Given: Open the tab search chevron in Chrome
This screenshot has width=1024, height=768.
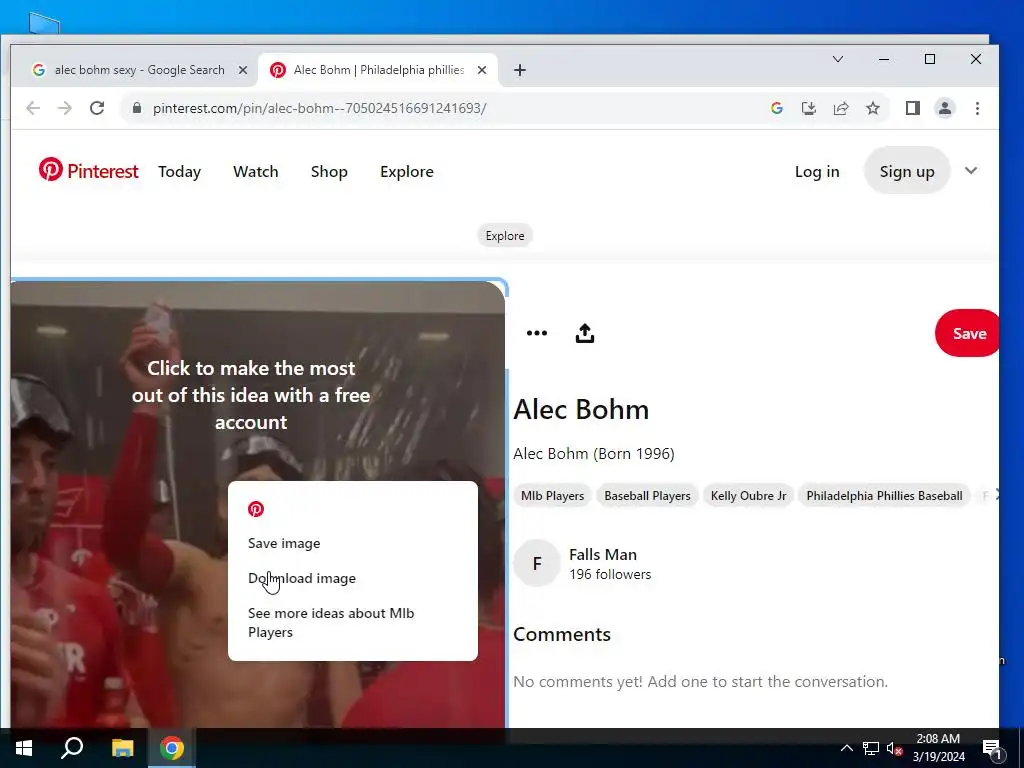Looking at the screenshot, I should click(x=838, y=59).
